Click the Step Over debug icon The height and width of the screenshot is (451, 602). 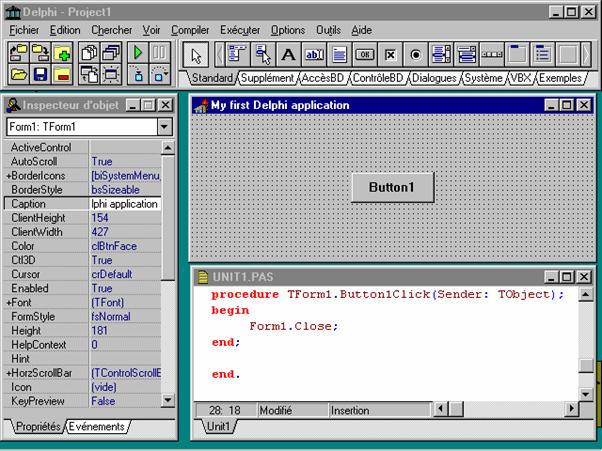(x=159, y=74)
